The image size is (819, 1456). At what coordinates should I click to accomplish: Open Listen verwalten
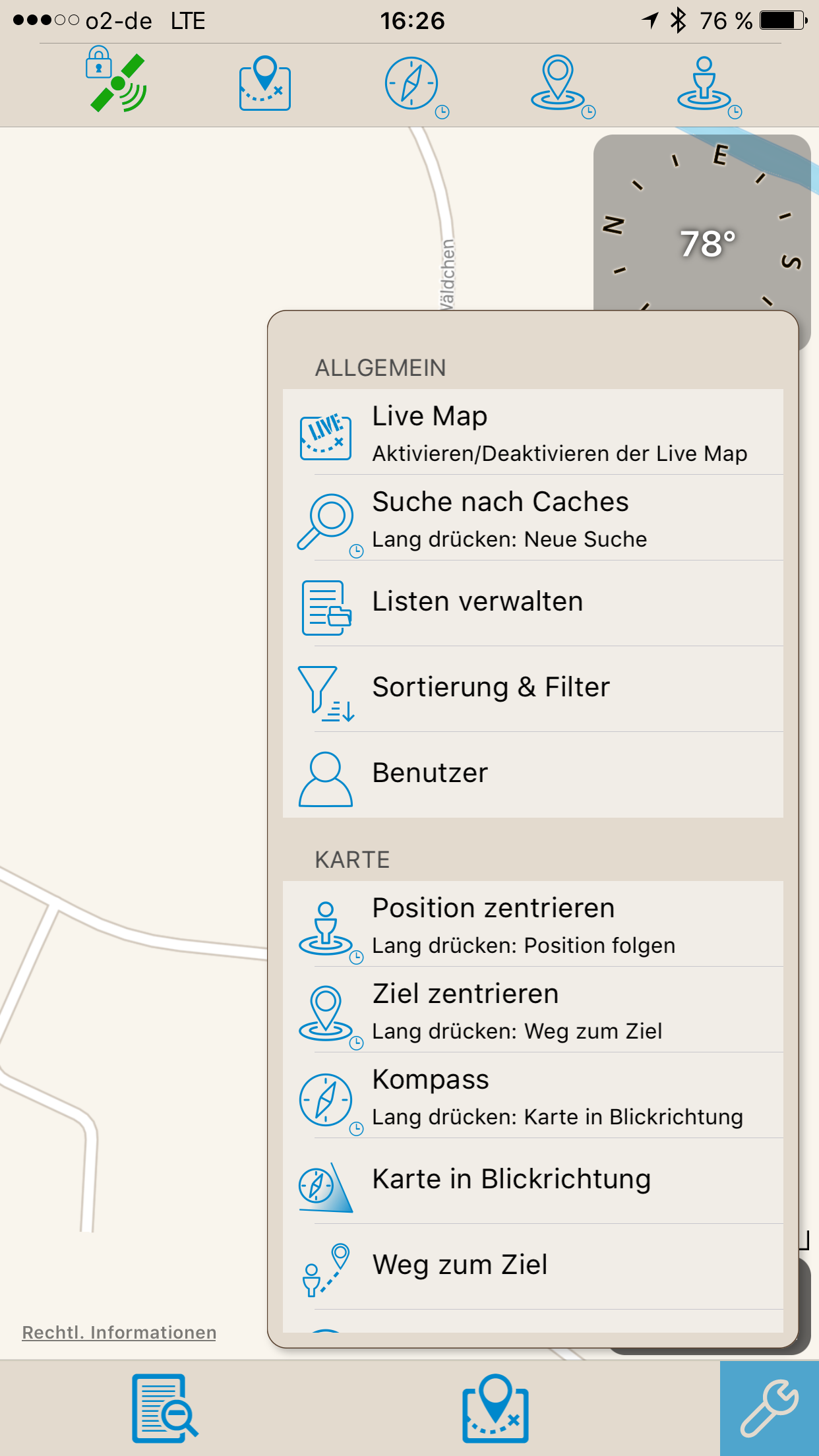tap(533, 603)
